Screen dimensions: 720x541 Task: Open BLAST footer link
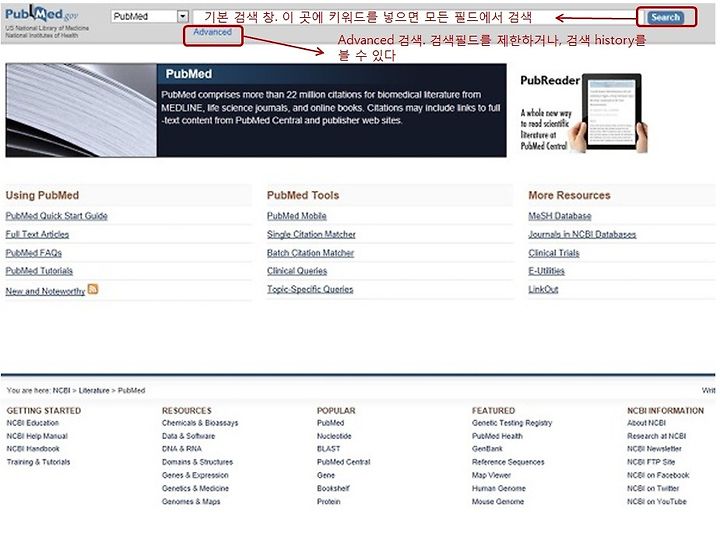328,449
